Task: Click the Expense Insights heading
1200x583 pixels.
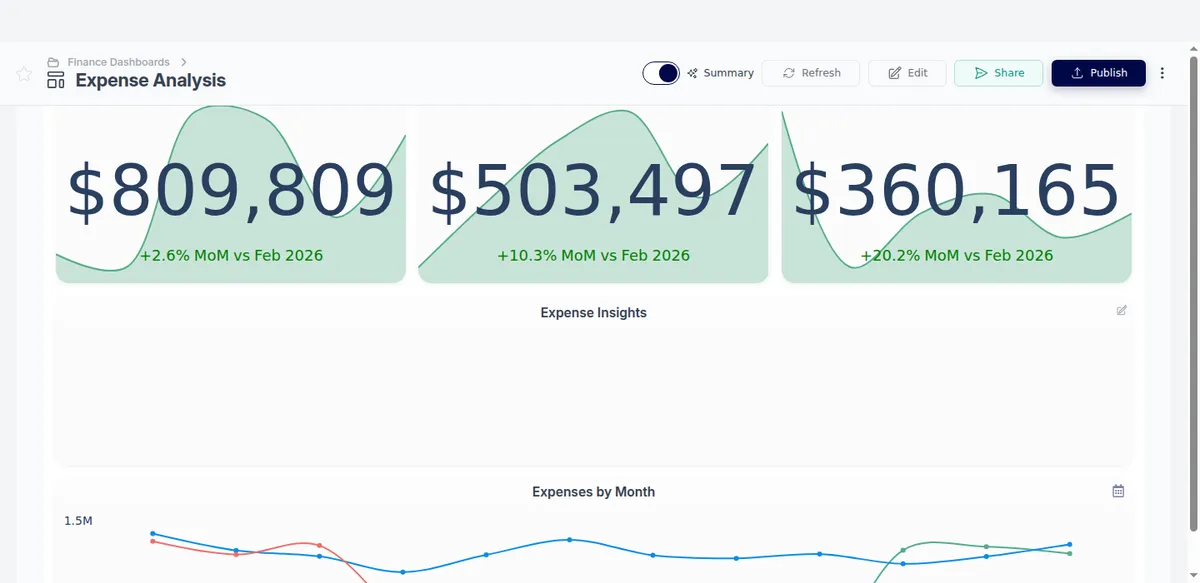Action: click(593, 313)
